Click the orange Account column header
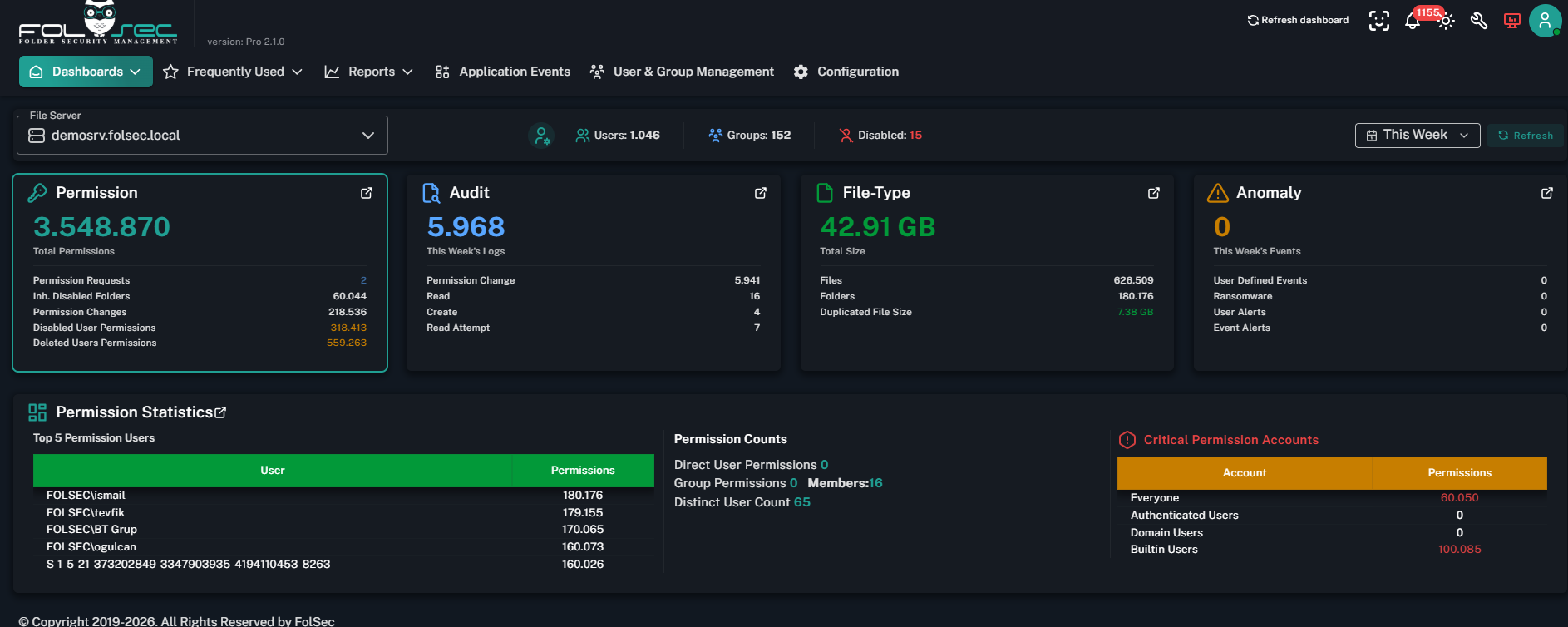The width and height of the screenshot is (1568, 627). point(1245,472)
